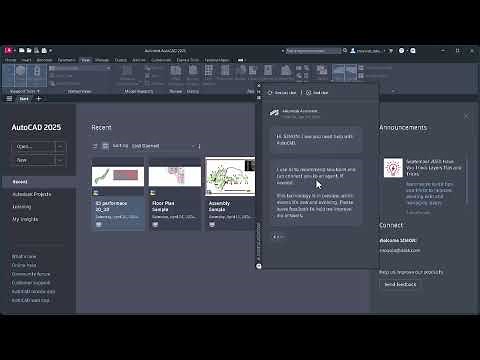This screenshot has width=480, height=360.
Task: Click the Send feedback button
Action: tap(400, 284)
